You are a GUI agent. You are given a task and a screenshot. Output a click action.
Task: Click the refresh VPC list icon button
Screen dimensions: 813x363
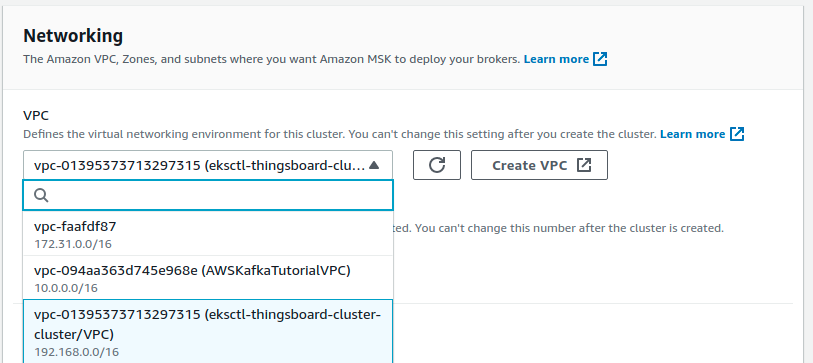437,165
